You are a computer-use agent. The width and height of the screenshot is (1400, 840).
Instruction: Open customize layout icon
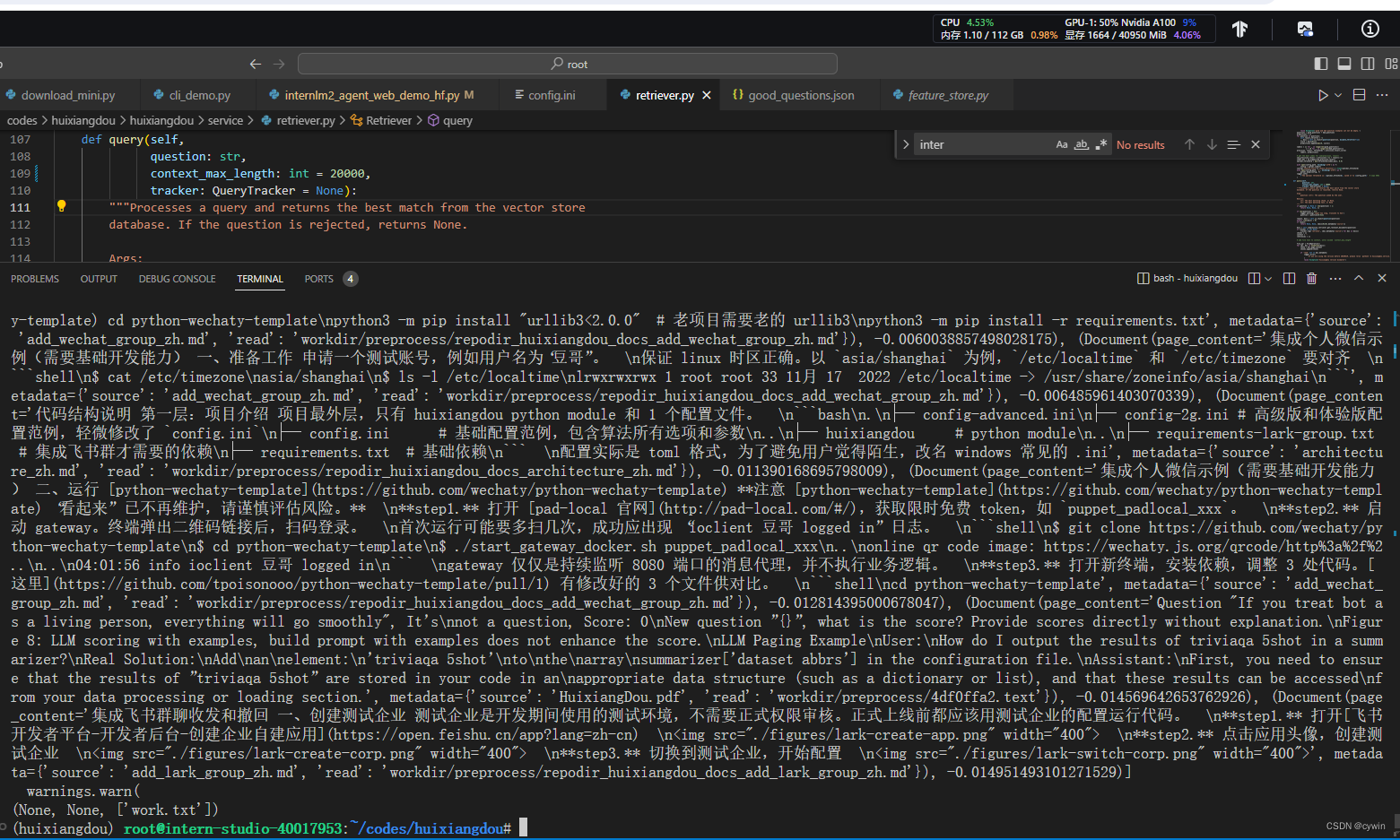click(x=1391, y=64)
